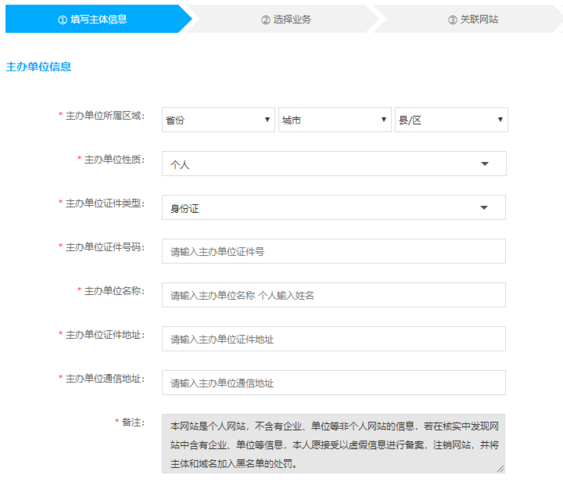This screenshot has width=563, height=500.
Task: Click the 主办单位所属区域 label
Action: (x=105, y=116)
